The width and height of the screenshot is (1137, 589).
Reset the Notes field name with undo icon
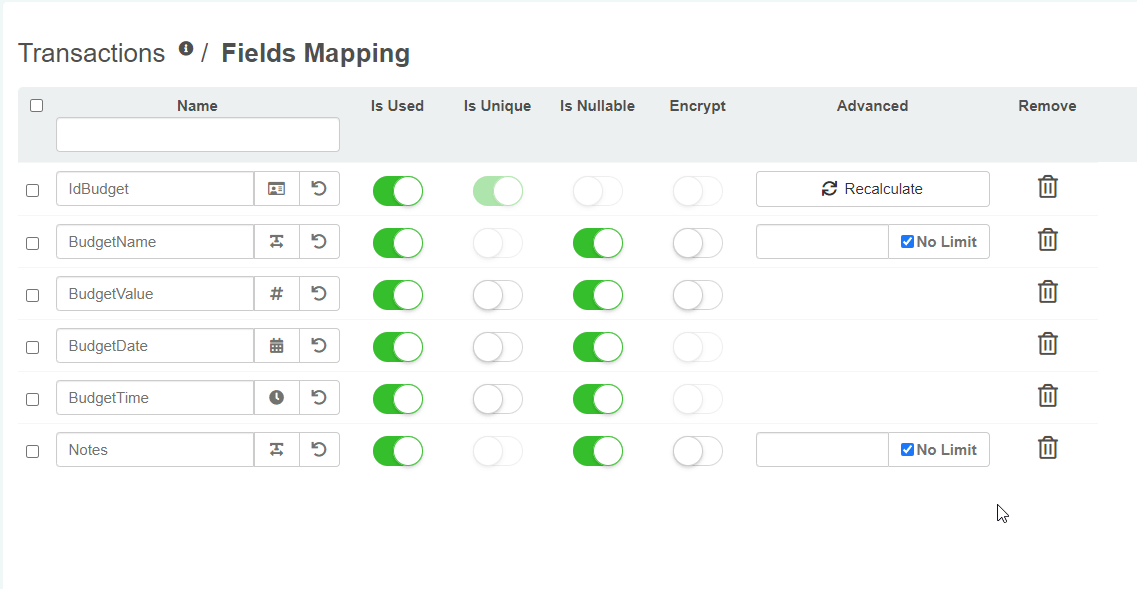click(319, 450)
